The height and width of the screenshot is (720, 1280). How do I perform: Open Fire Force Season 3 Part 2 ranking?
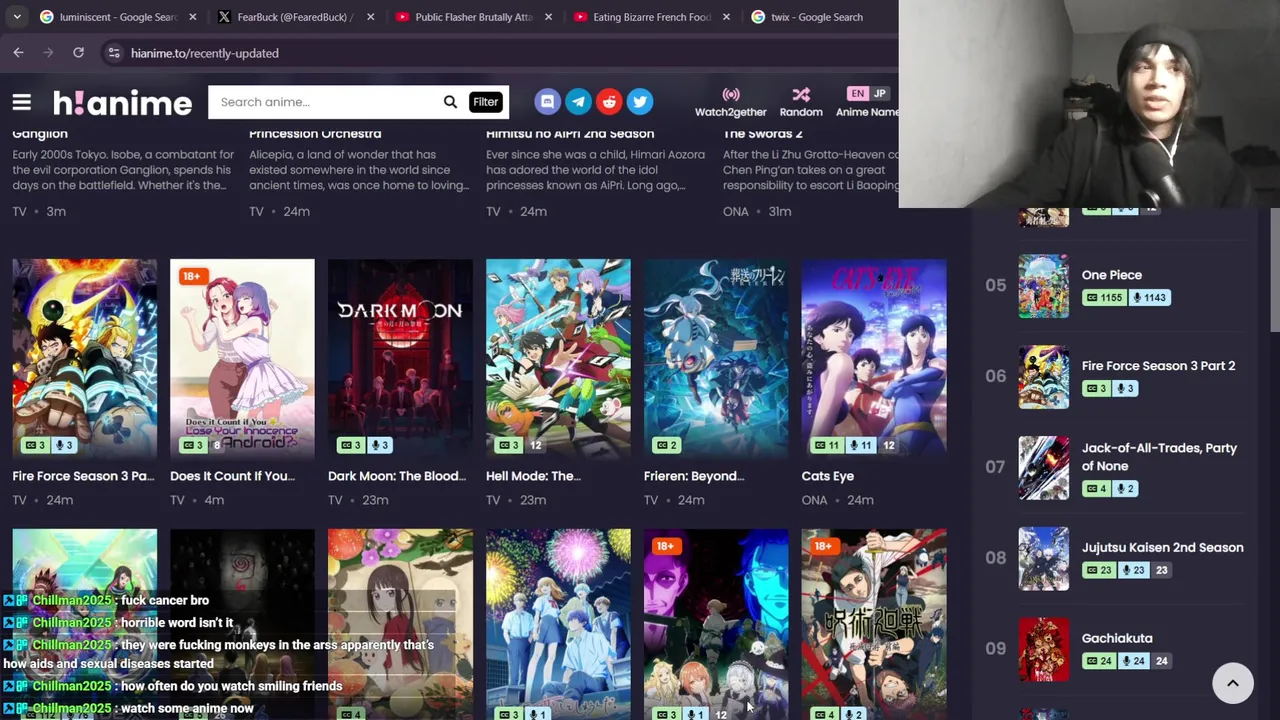point(1158,366)
